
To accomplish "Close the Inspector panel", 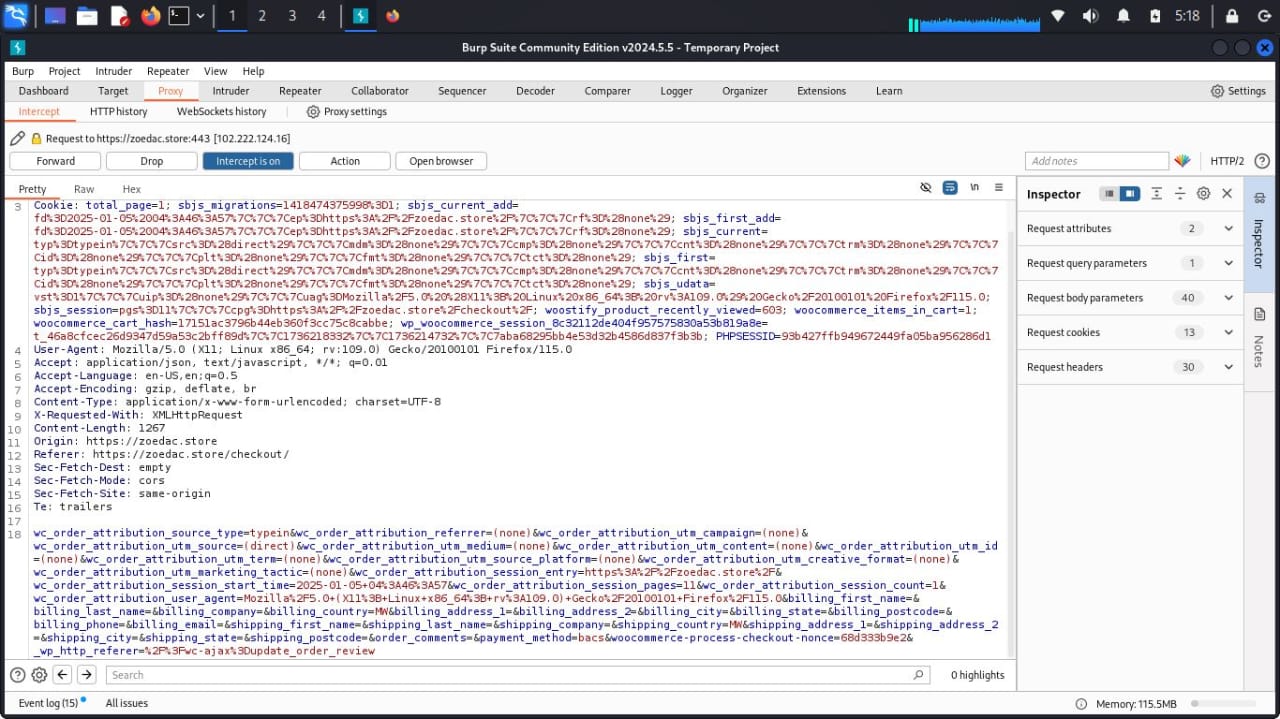I will point(1227,194).
